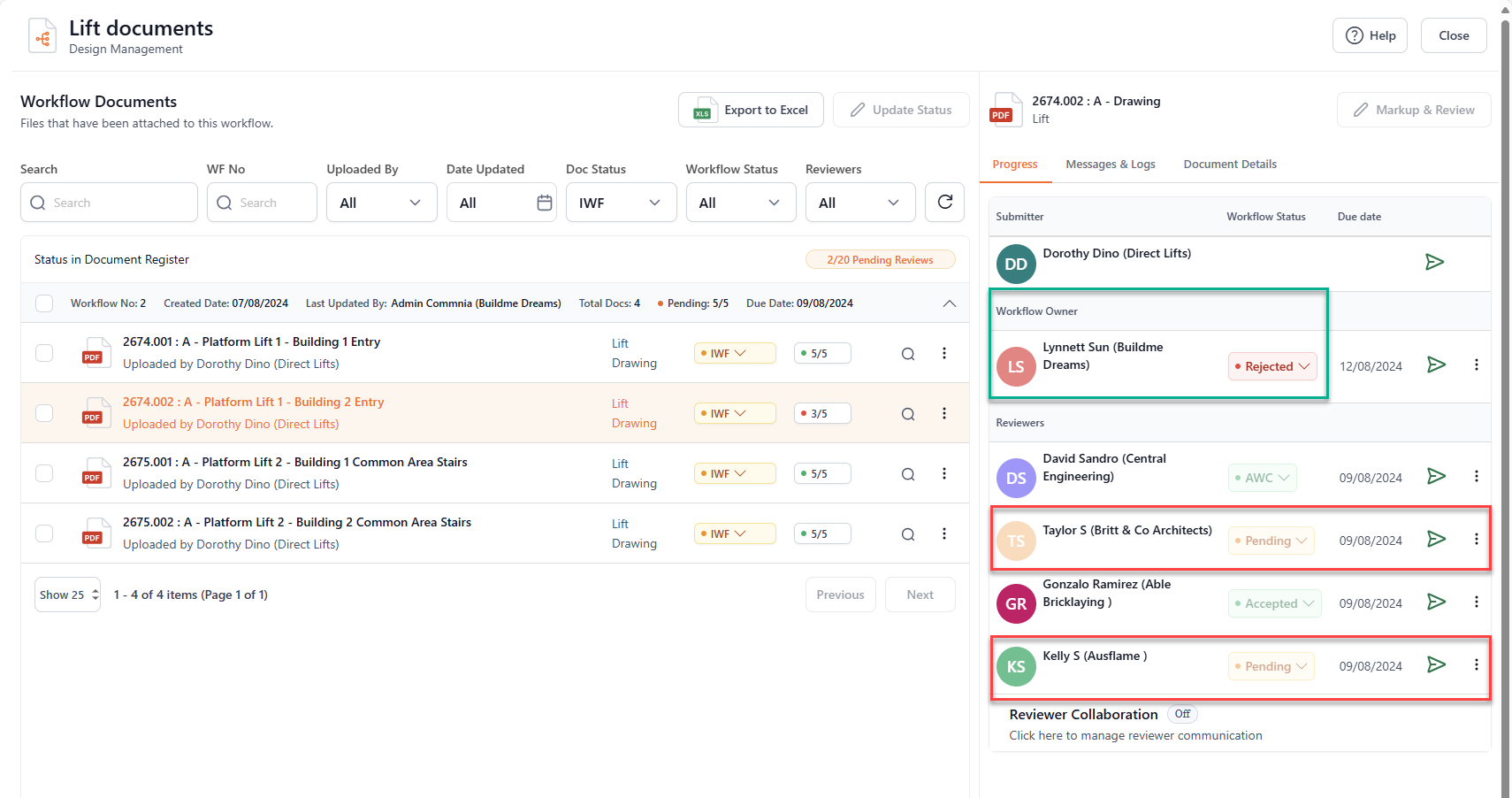Click the Update Status button

[900, 110]
